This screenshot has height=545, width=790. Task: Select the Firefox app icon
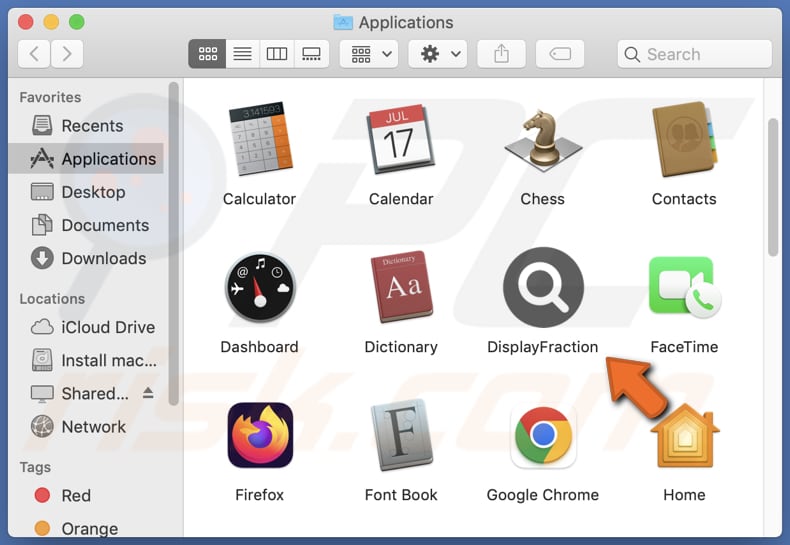260,435
